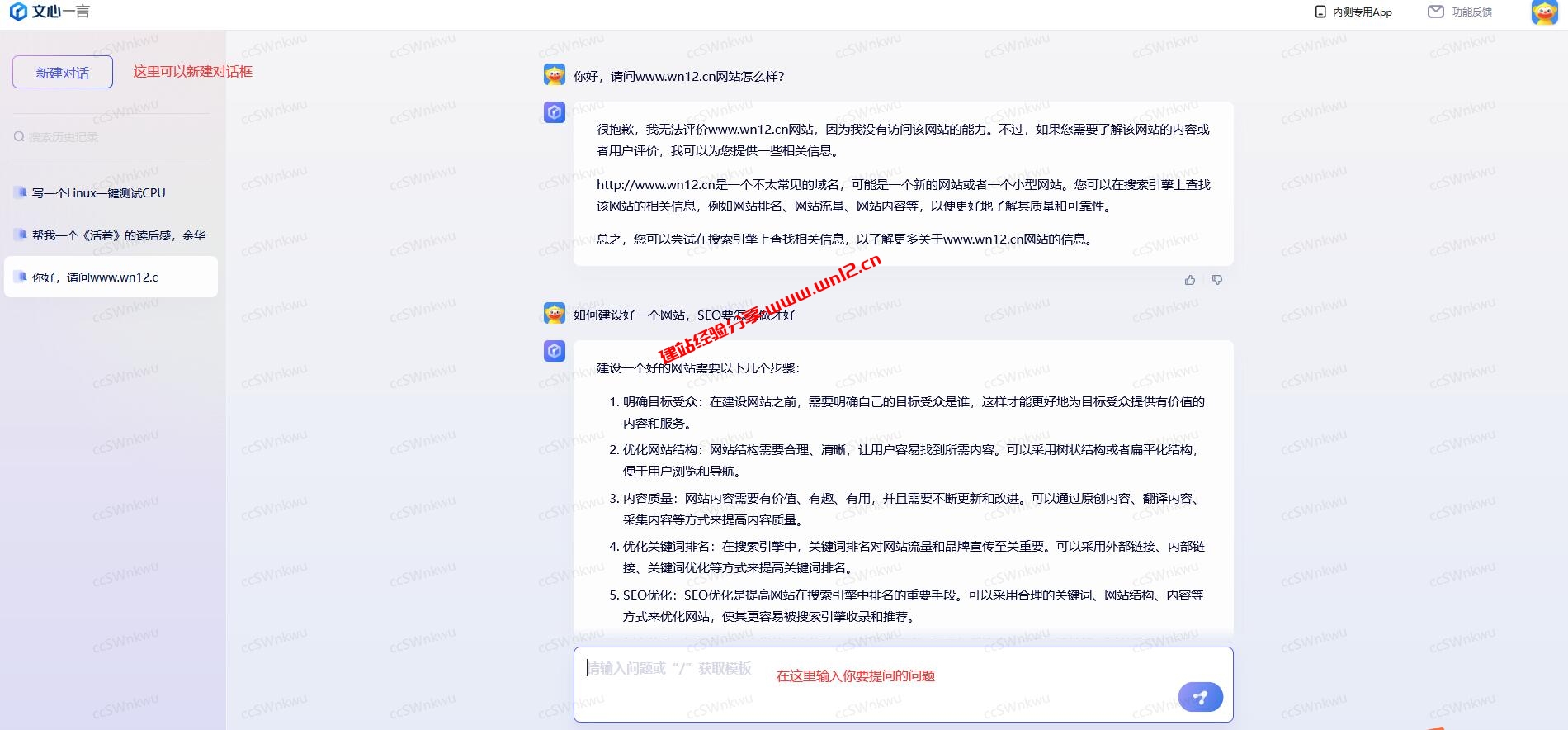Viewport: 1568px width, 730px height.
Task: Click list item 3. 内容质量
Action: tap(905, 509)
